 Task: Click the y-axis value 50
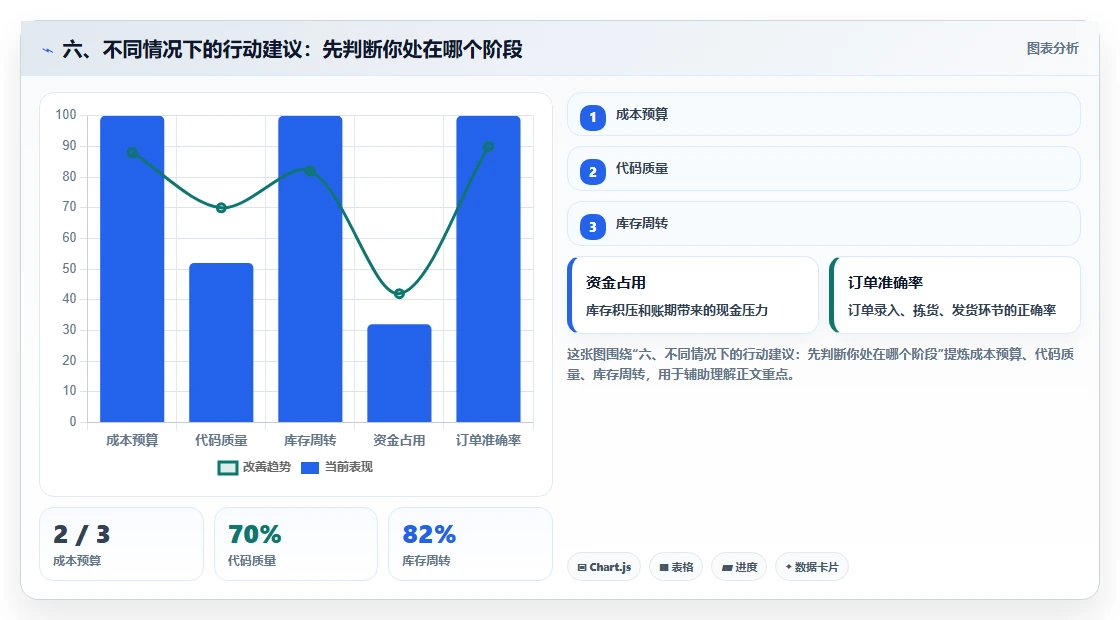69,269
